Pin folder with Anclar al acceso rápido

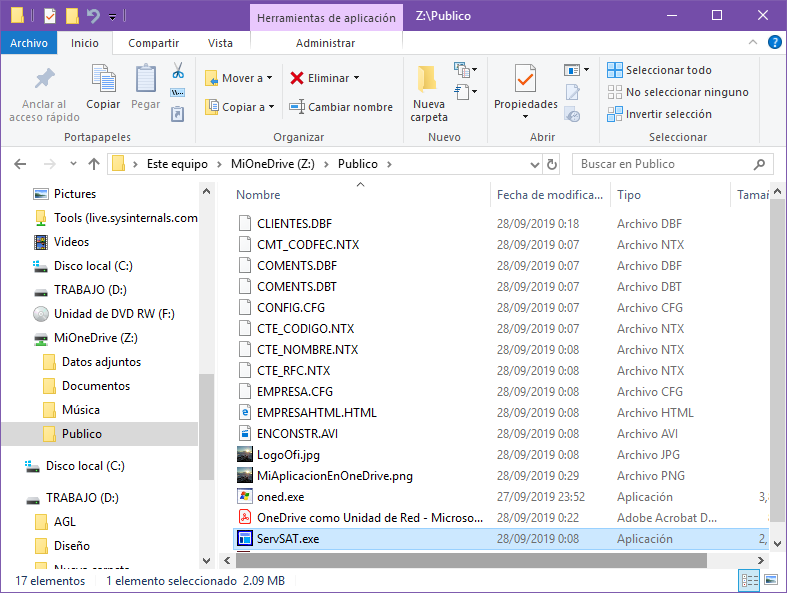[44, 95]
